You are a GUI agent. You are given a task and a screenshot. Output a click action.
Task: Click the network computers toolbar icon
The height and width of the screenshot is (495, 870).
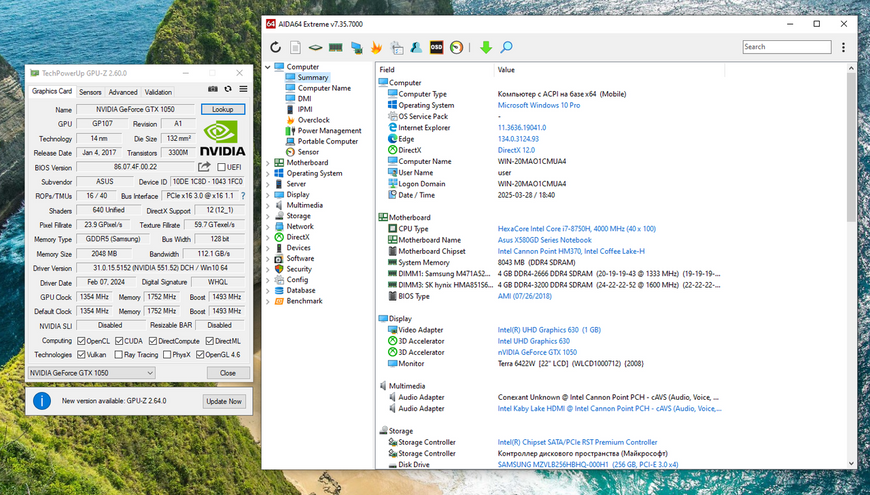tap(356, 48)
